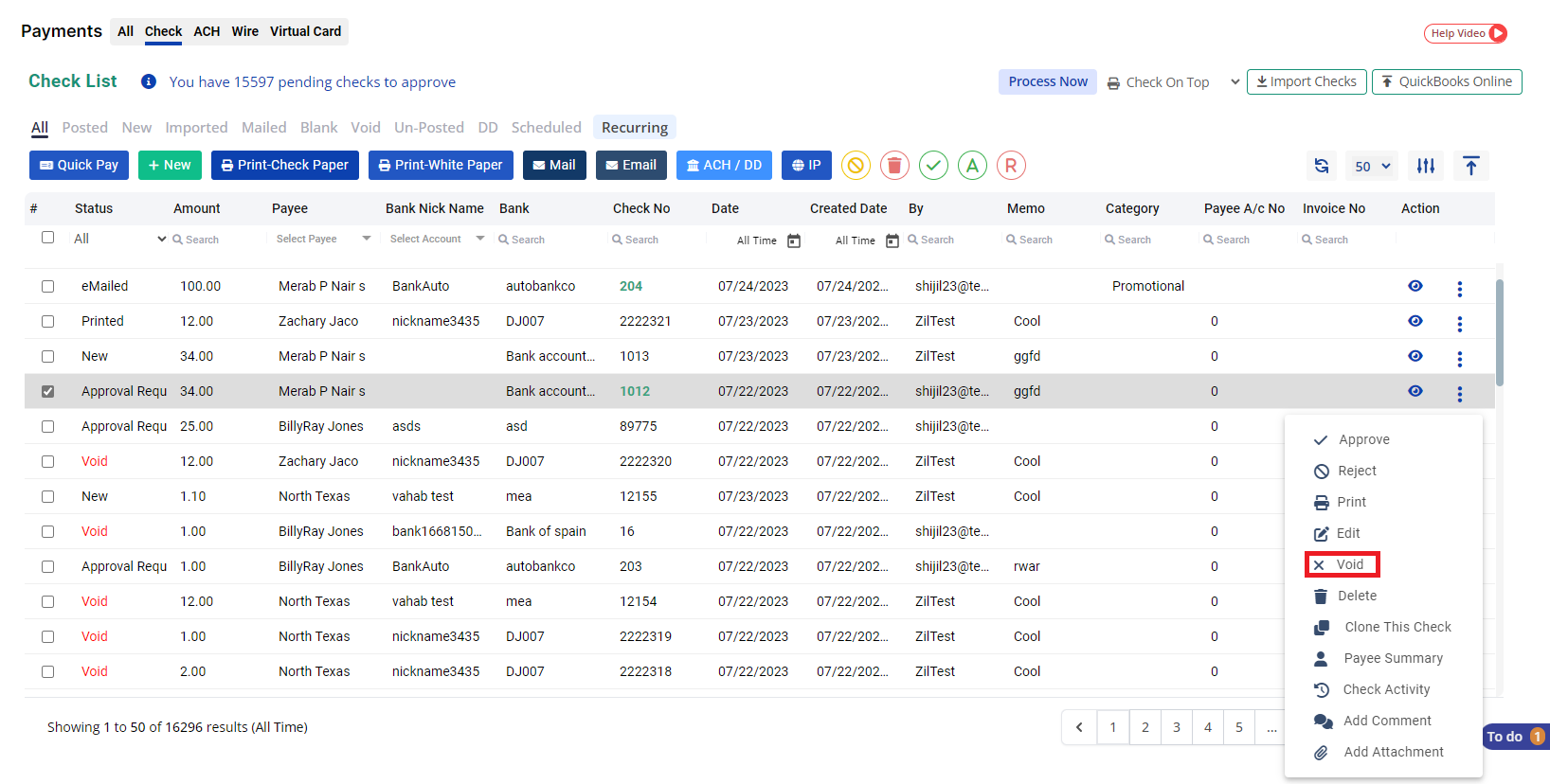Image resolution: width=1550 pixels, height=784 pixels.
Task: Choose Void in context menu
Action: click(x=1342, y=564)
